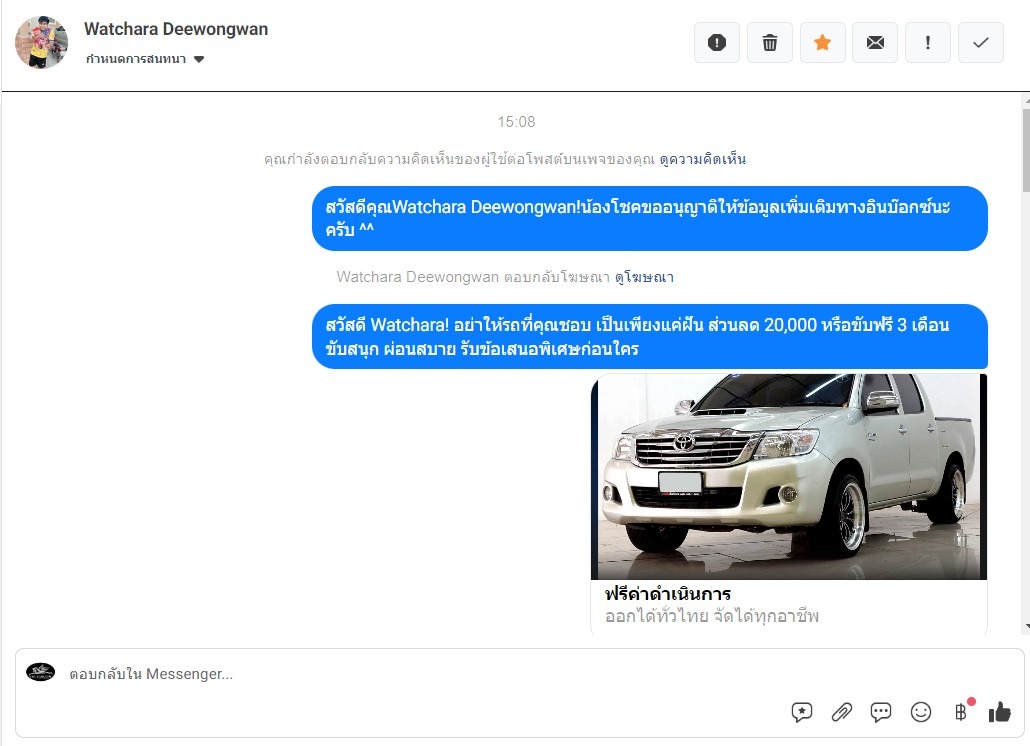
Task: Type in the ตอบกลับใน Messenger reply field
Action: (400, 674)
